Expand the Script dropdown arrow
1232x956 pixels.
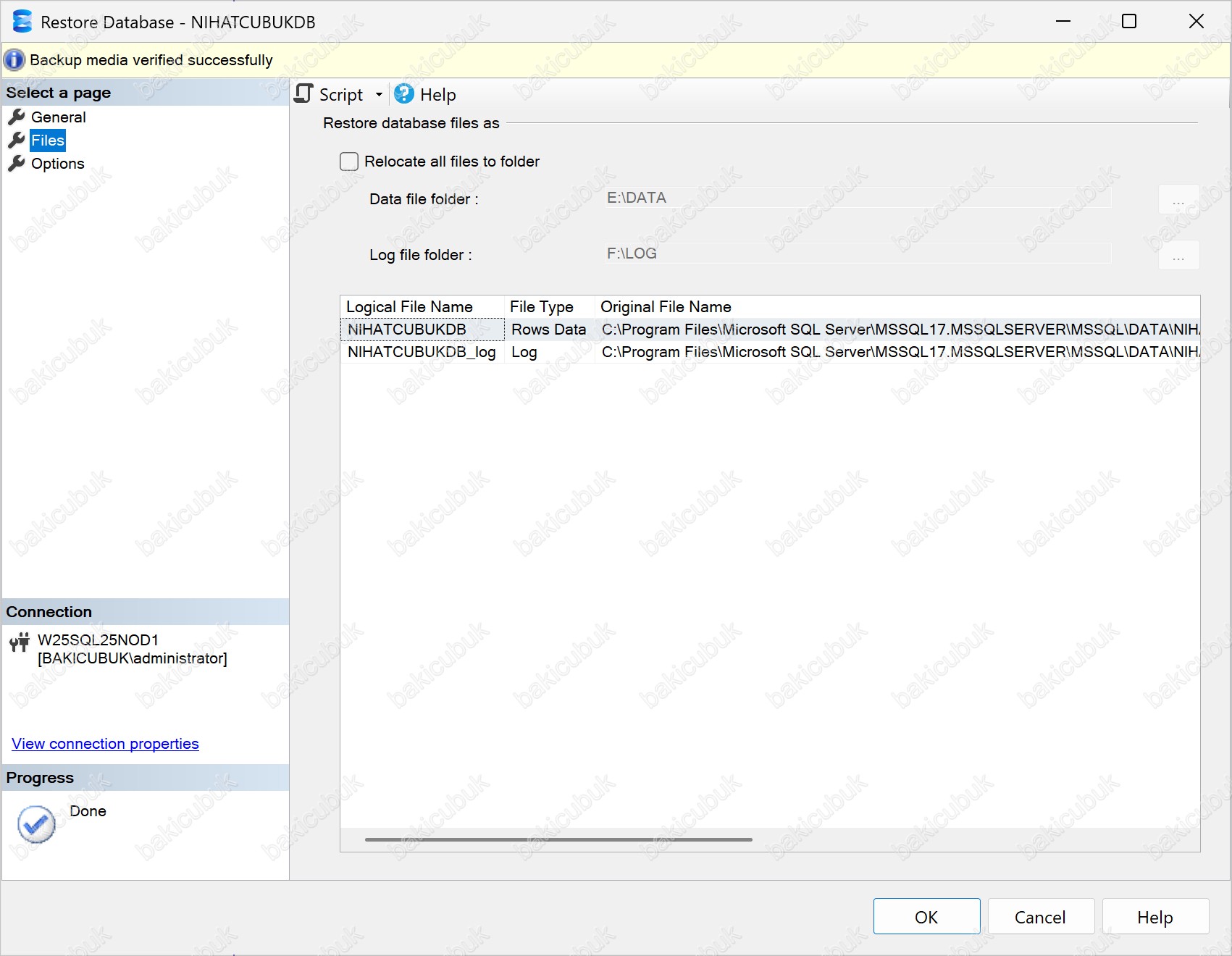(379, 95)
